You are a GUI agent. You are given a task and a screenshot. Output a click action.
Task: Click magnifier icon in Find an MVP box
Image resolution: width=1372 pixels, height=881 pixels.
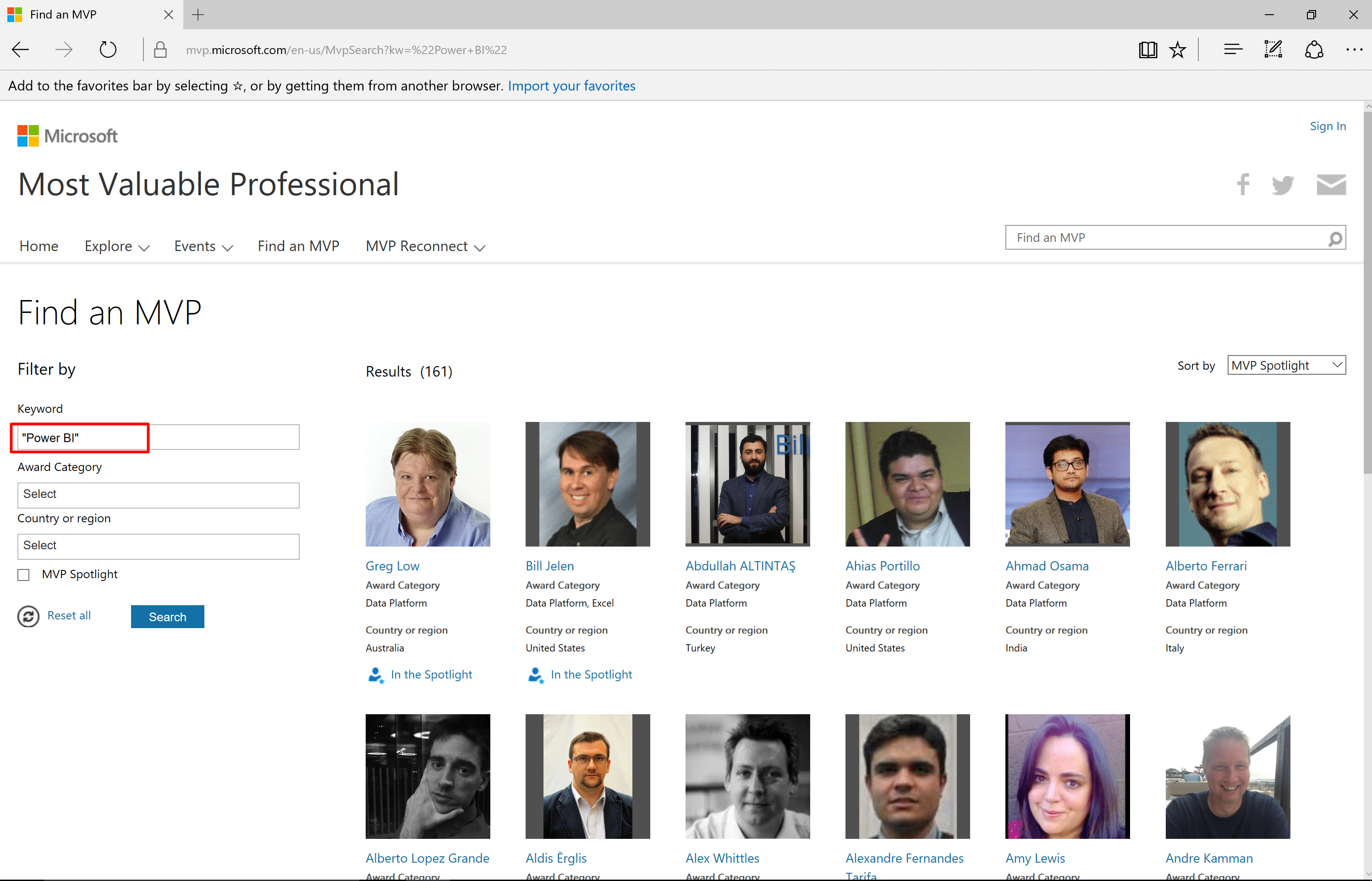point(1335,238)
